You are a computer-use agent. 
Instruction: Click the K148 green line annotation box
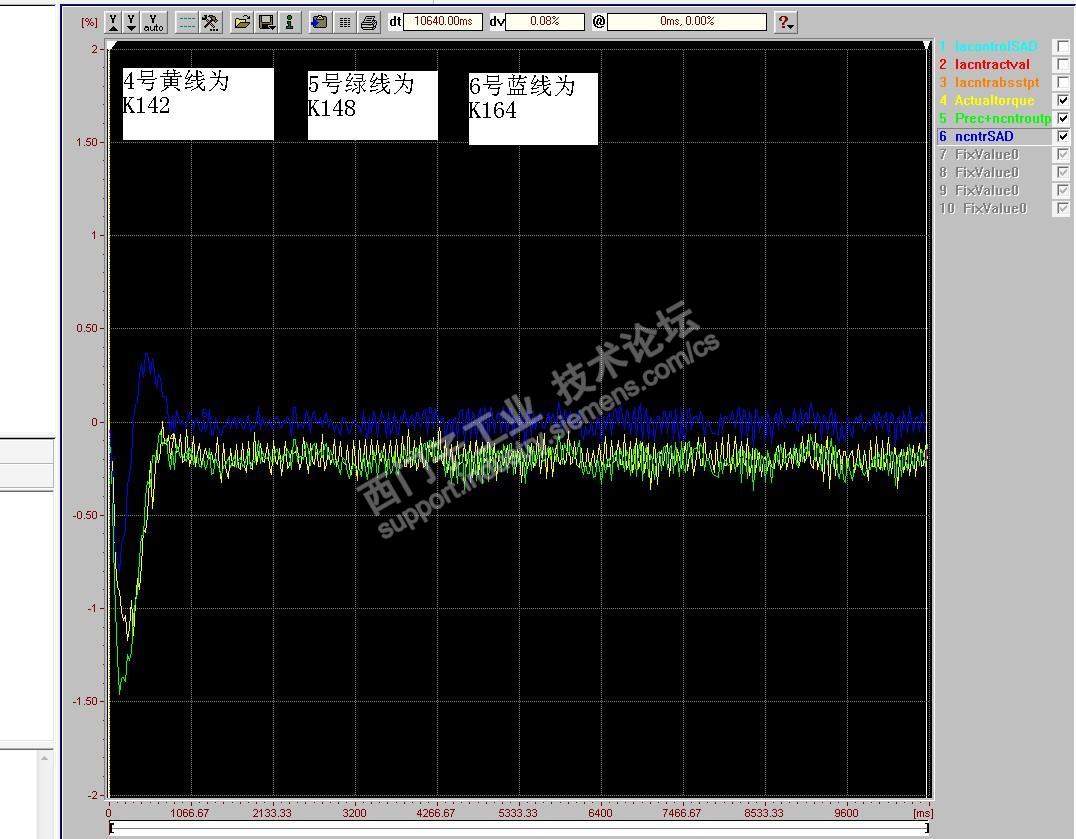373,106
